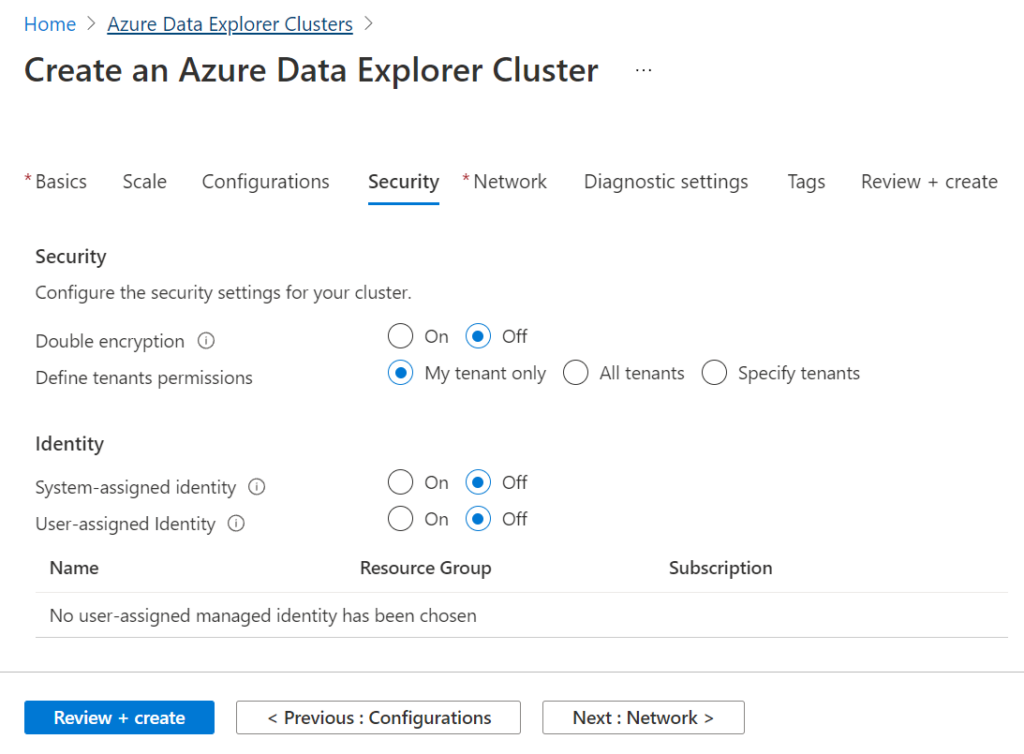Viewport: 1024px width, 754px height.
Task: Open the Basics tab
Action: (x=61, y=182)
